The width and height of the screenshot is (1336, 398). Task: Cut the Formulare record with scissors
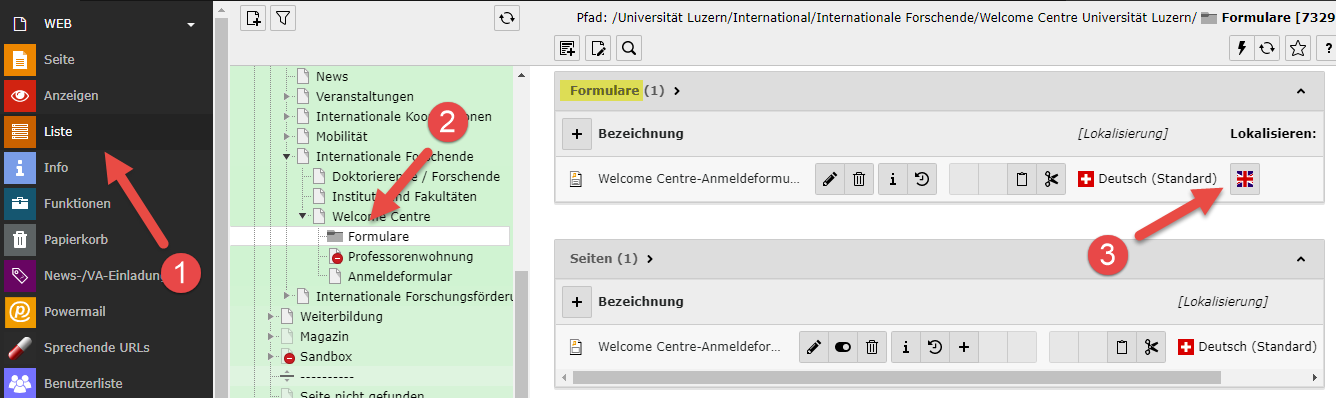1050,180
